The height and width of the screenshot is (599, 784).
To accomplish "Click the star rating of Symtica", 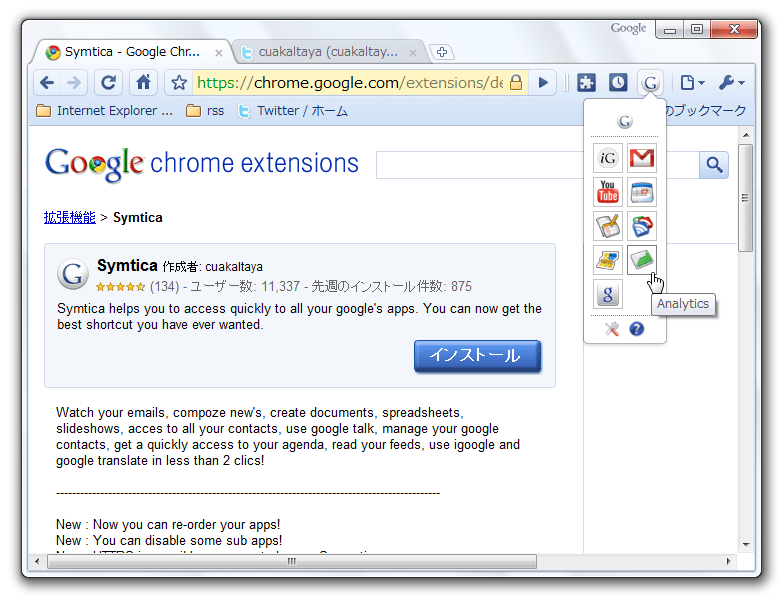I will pyautogui.click(x=120, y=286).
